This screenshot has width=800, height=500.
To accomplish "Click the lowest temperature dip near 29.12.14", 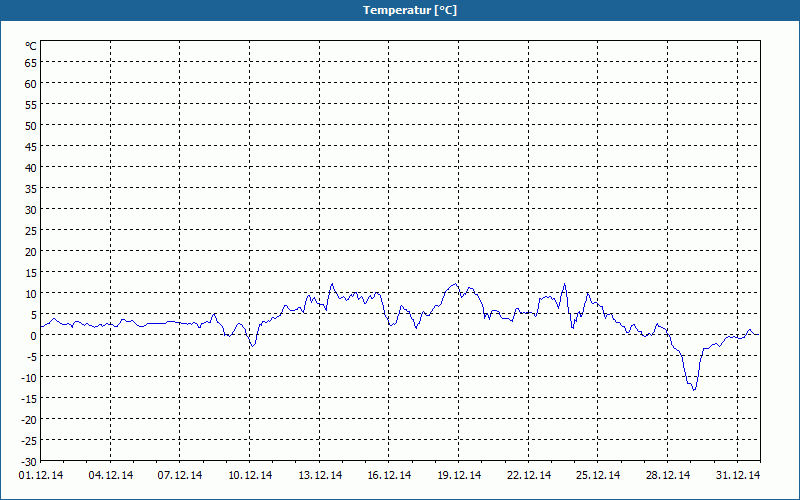I will click(x=694, y=389).
